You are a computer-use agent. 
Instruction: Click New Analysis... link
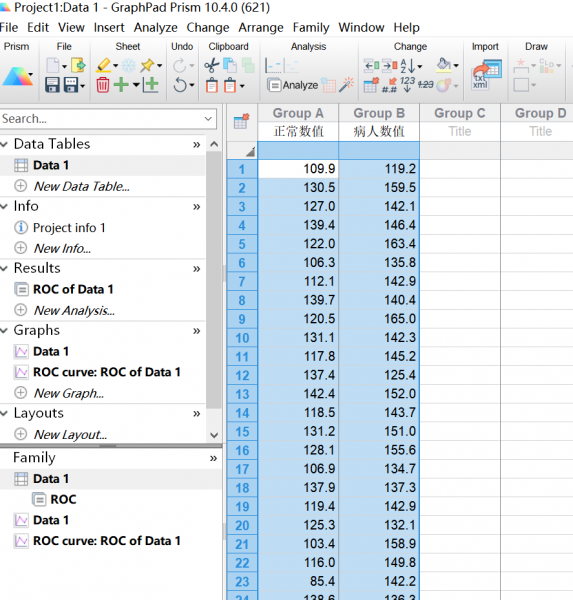tap(74, 310)
